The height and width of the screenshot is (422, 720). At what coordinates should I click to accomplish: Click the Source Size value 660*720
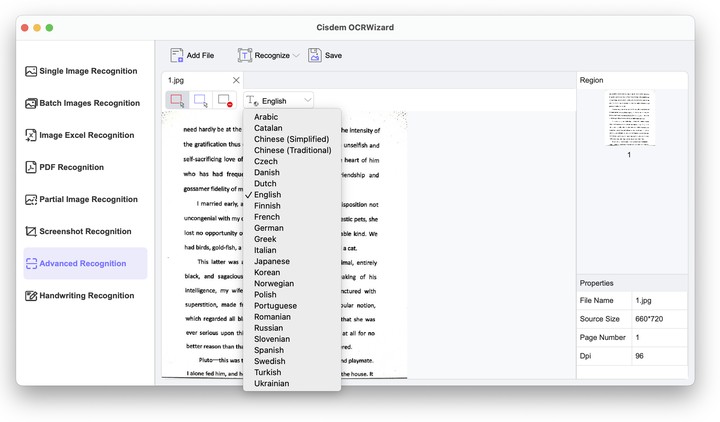click(x=649, y=319)
